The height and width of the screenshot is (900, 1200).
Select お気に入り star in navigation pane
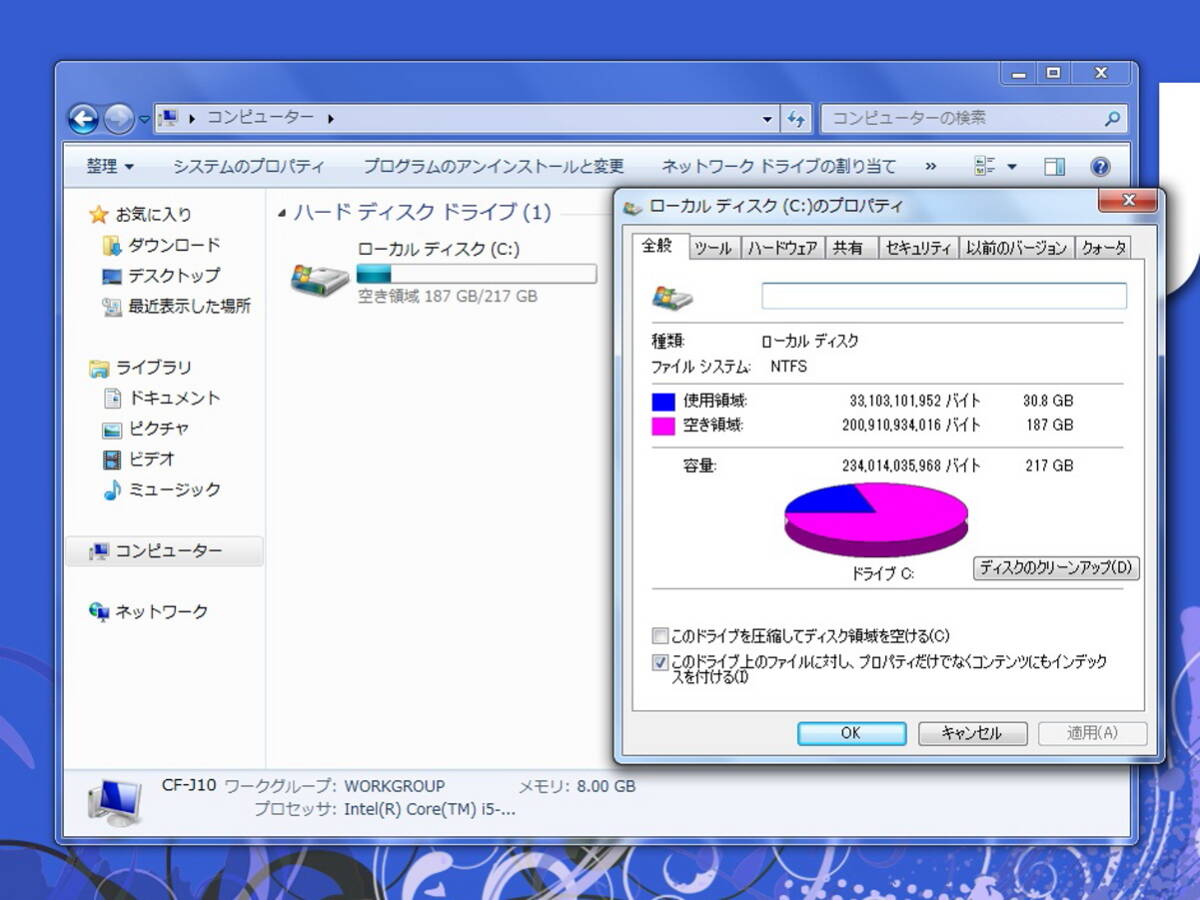pos(98,214)
